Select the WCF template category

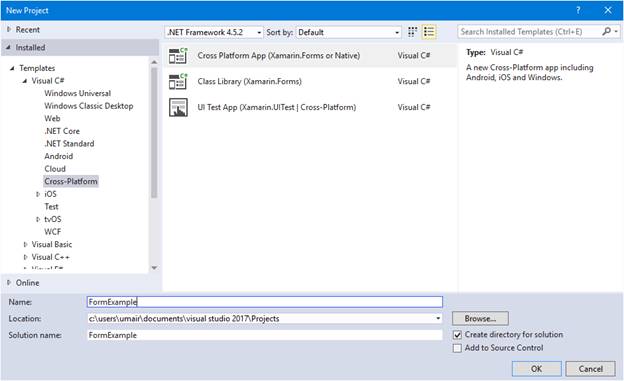53,232
